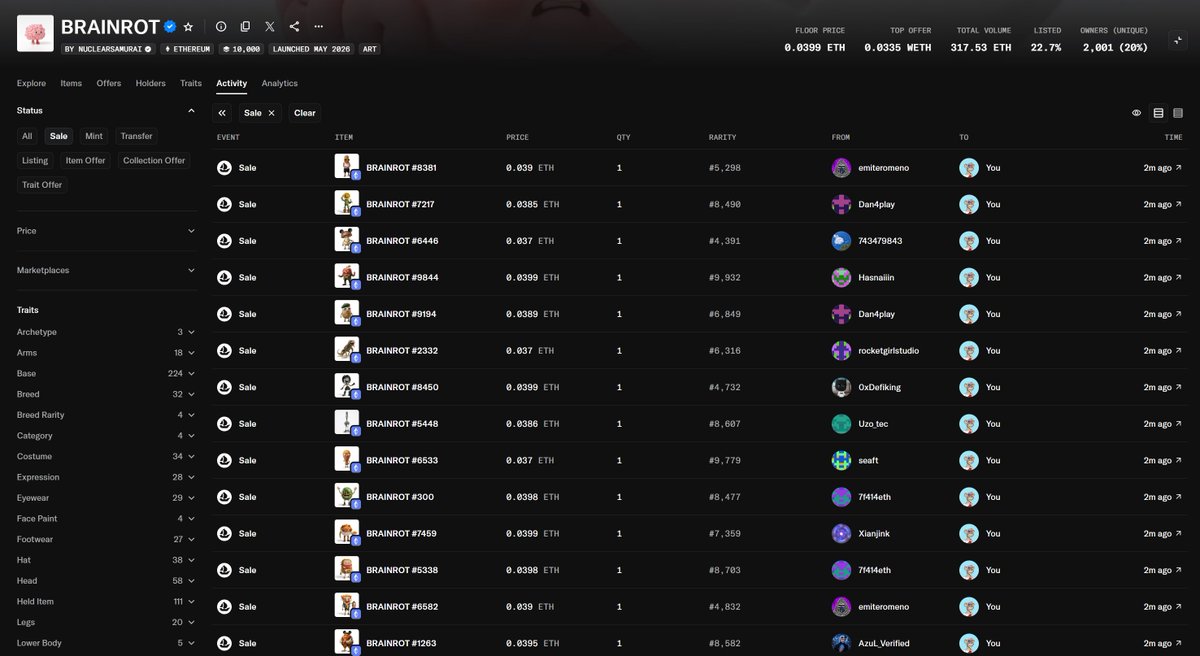Open the Traits tab
This screenshot has height=656, width=1200.
click(x=191, y=83)
